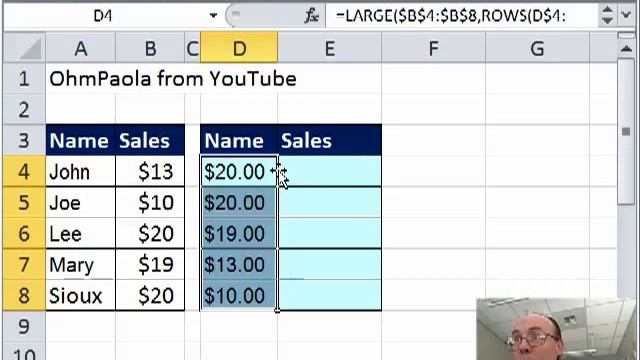Screen dimensions: 640x360
Task: Click the "Name" header in column A
Action: click(x=80, y=140)
